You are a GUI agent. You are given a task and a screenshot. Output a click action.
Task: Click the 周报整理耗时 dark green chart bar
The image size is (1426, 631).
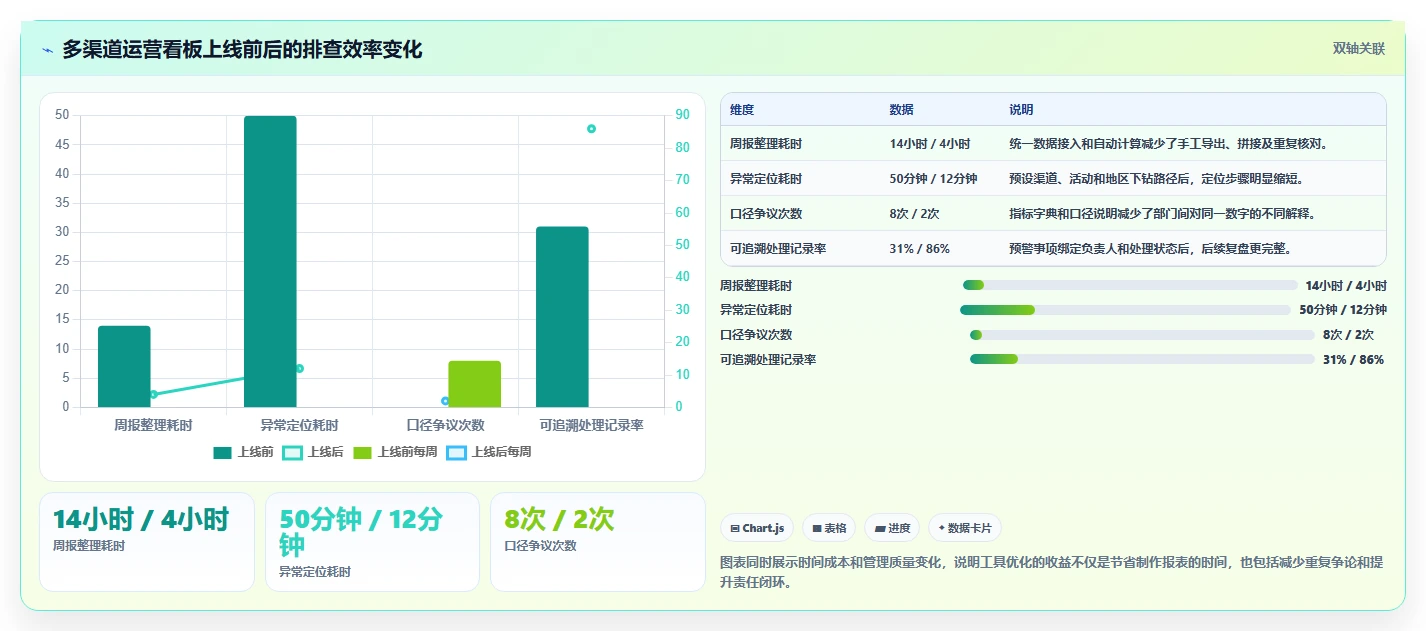tap(124, 366)
